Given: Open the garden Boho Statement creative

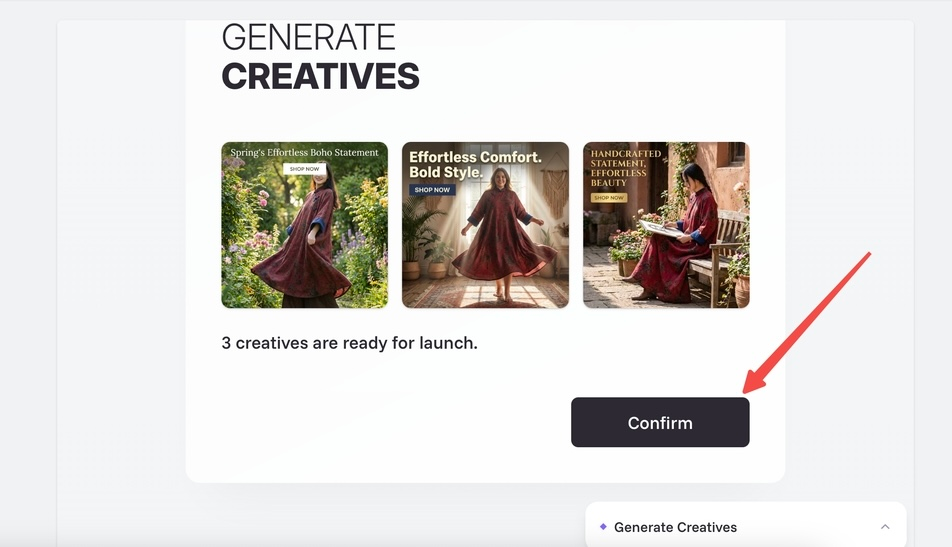Looking at the screenshot, I should click(304, 225).
